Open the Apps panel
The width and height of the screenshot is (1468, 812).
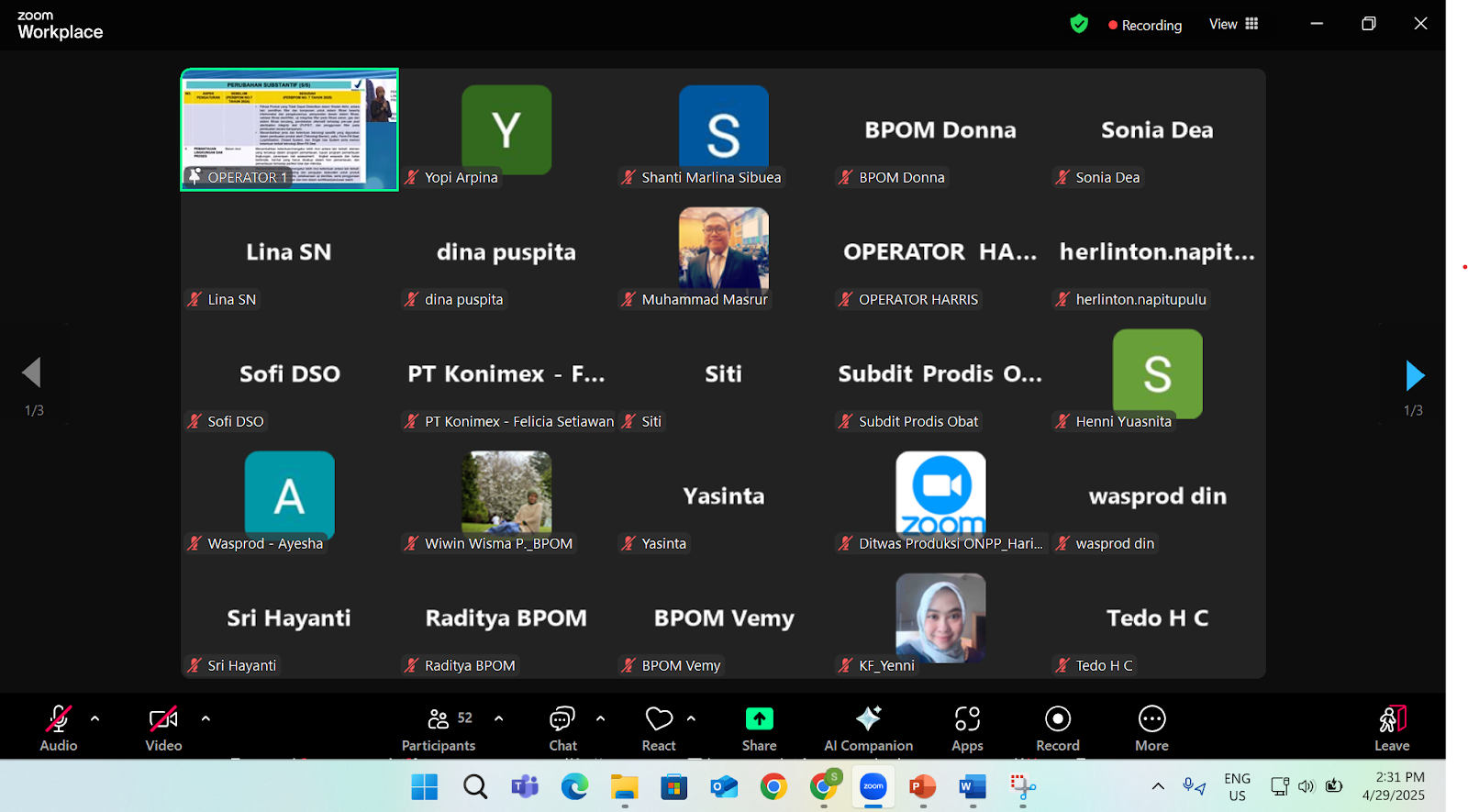point(967,729)
